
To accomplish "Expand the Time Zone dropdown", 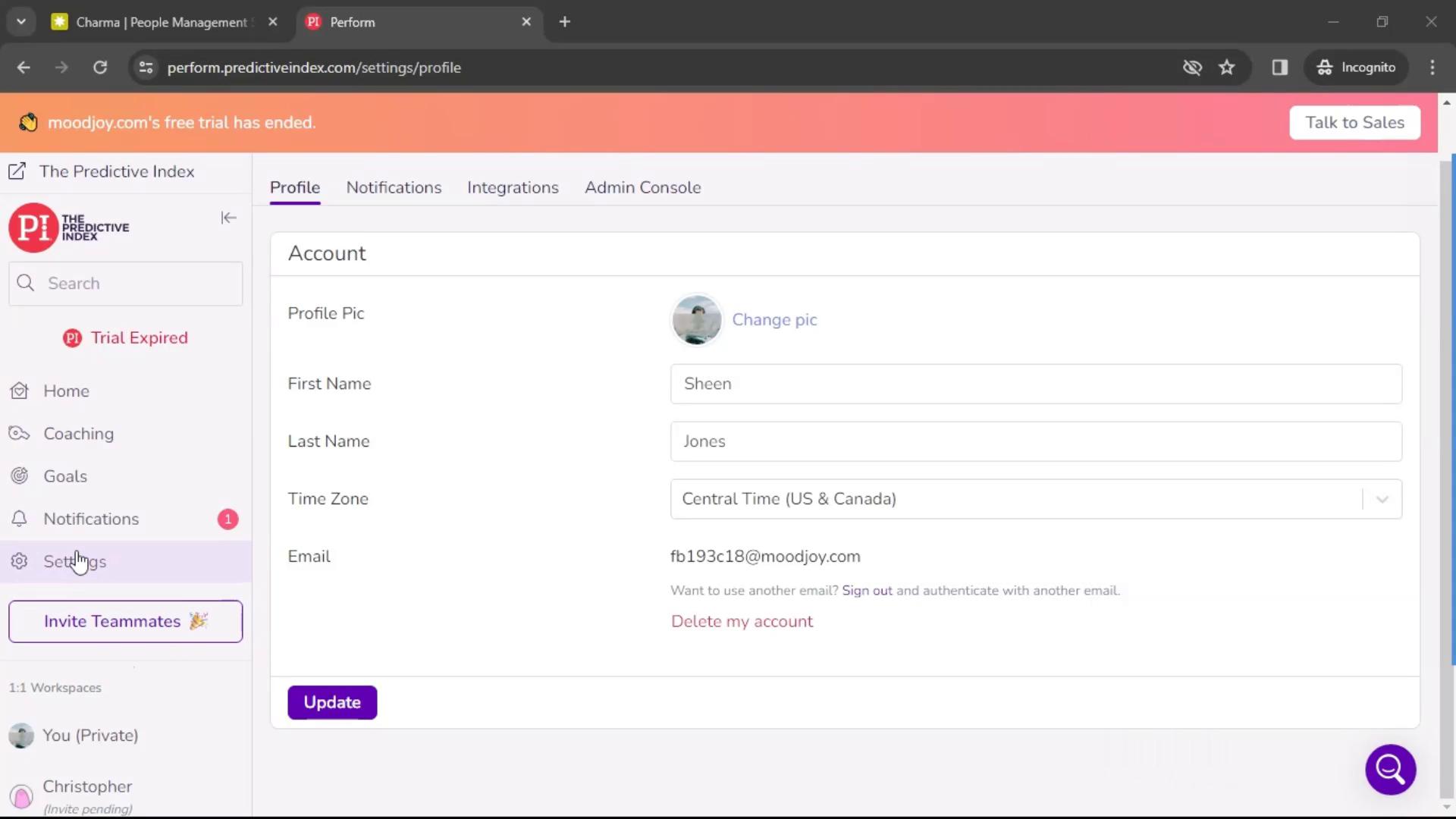I will (1383, 498).
